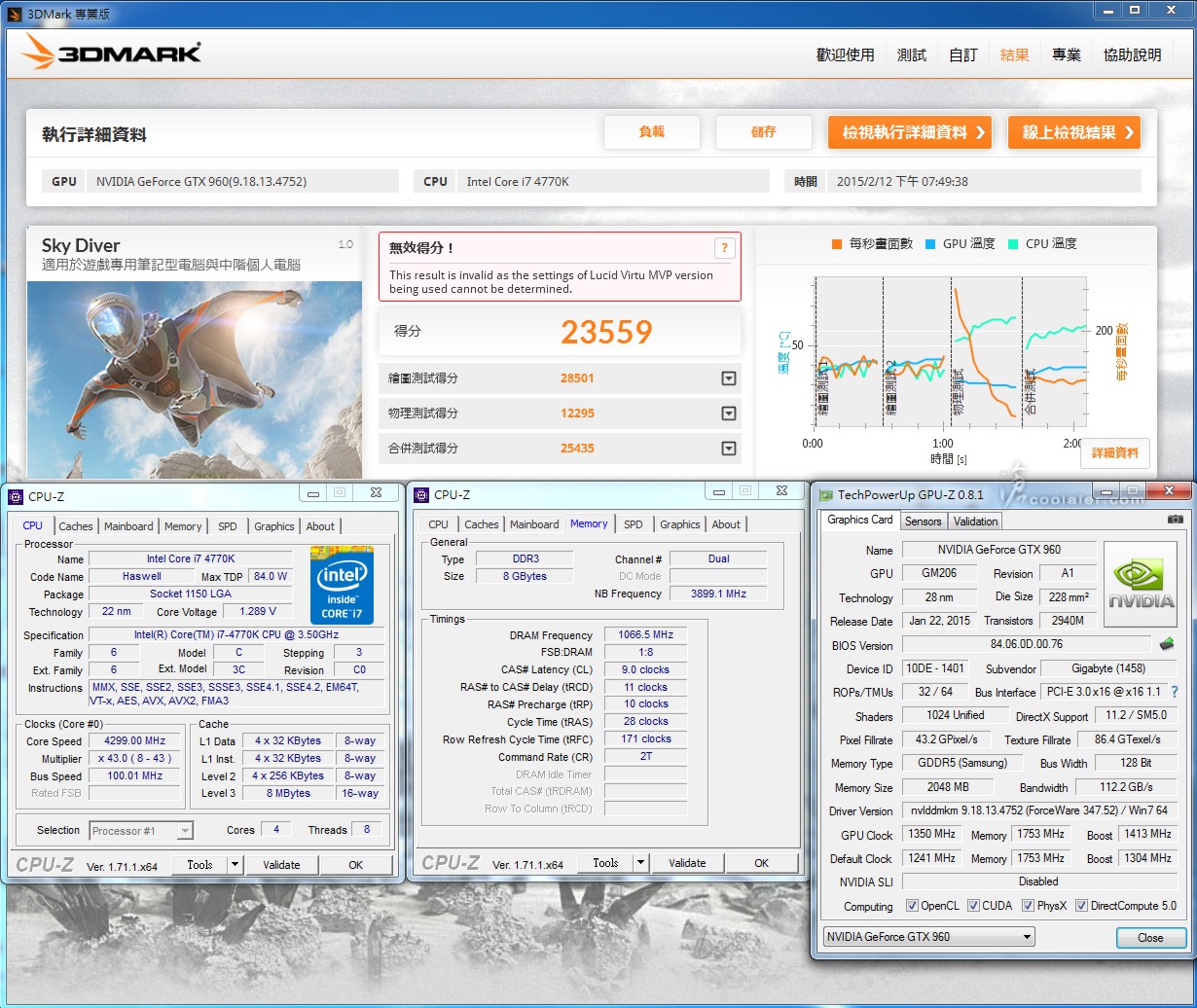Click the 負載 button
This screenshot has height=1008, width=1197.
coord(652,132)
